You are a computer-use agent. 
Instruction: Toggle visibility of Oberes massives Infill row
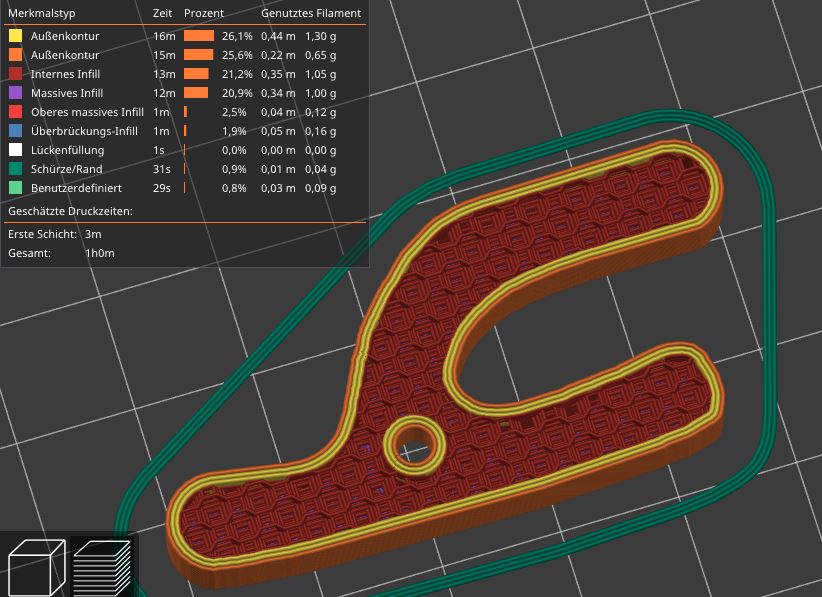[x=186, y=112]
